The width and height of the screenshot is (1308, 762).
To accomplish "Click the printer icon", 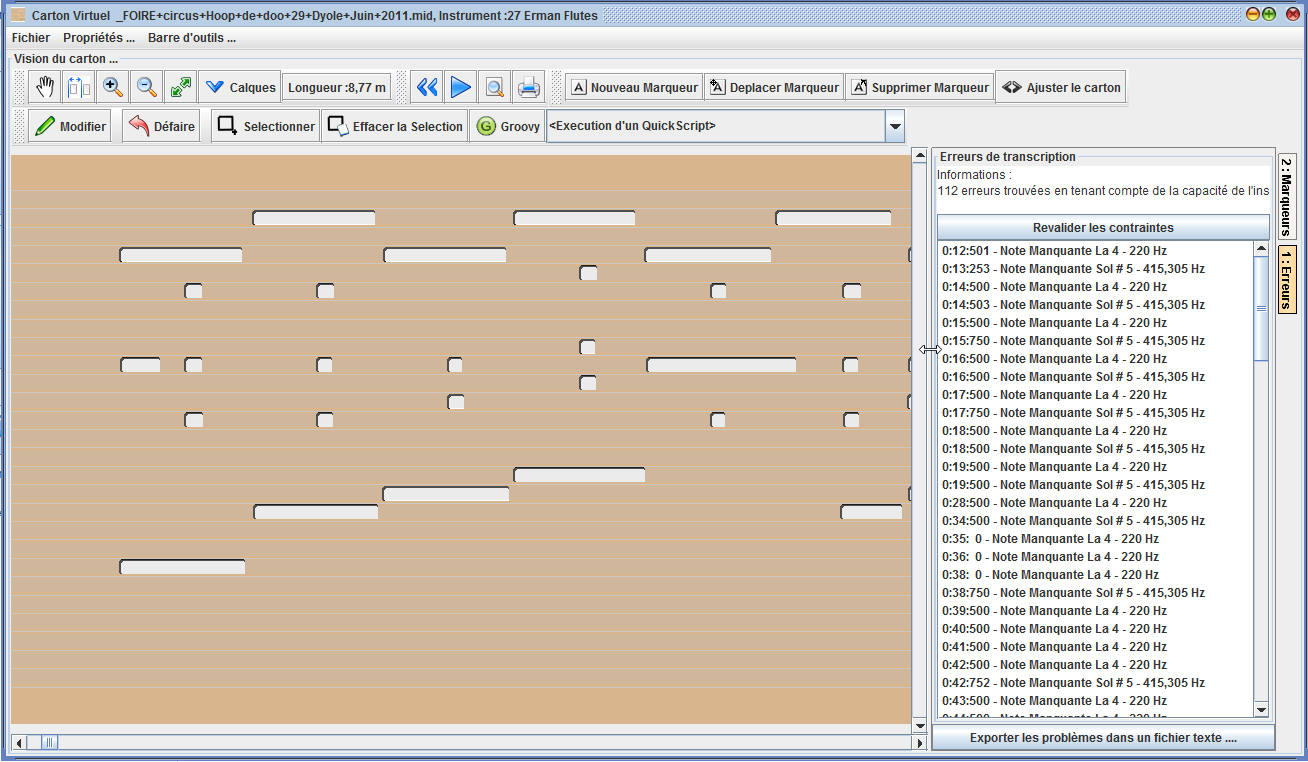I will (529, 88).
